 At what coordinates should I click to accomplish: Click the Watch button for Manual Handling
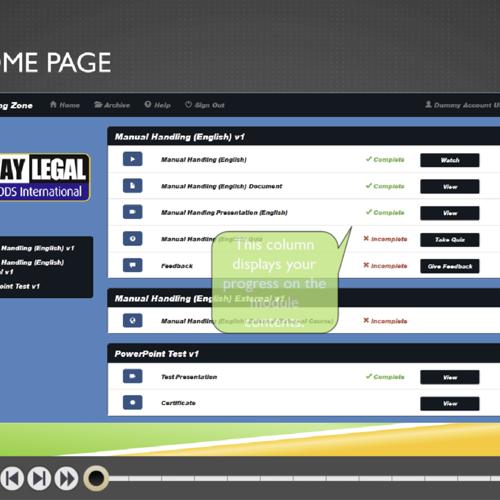[x=450, y=160]
